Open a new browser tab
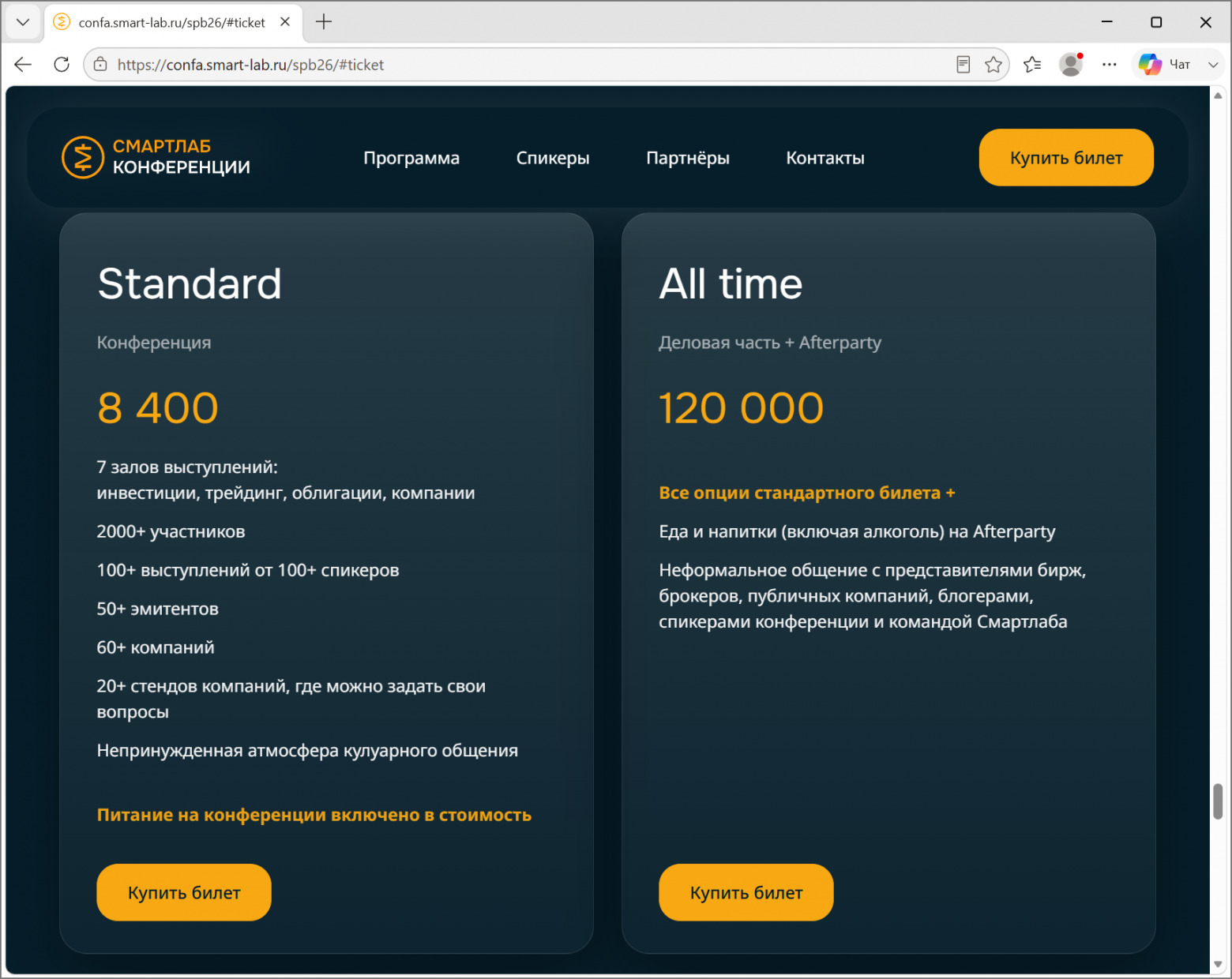Screen dimensions: 1232x979 [324, 22]
